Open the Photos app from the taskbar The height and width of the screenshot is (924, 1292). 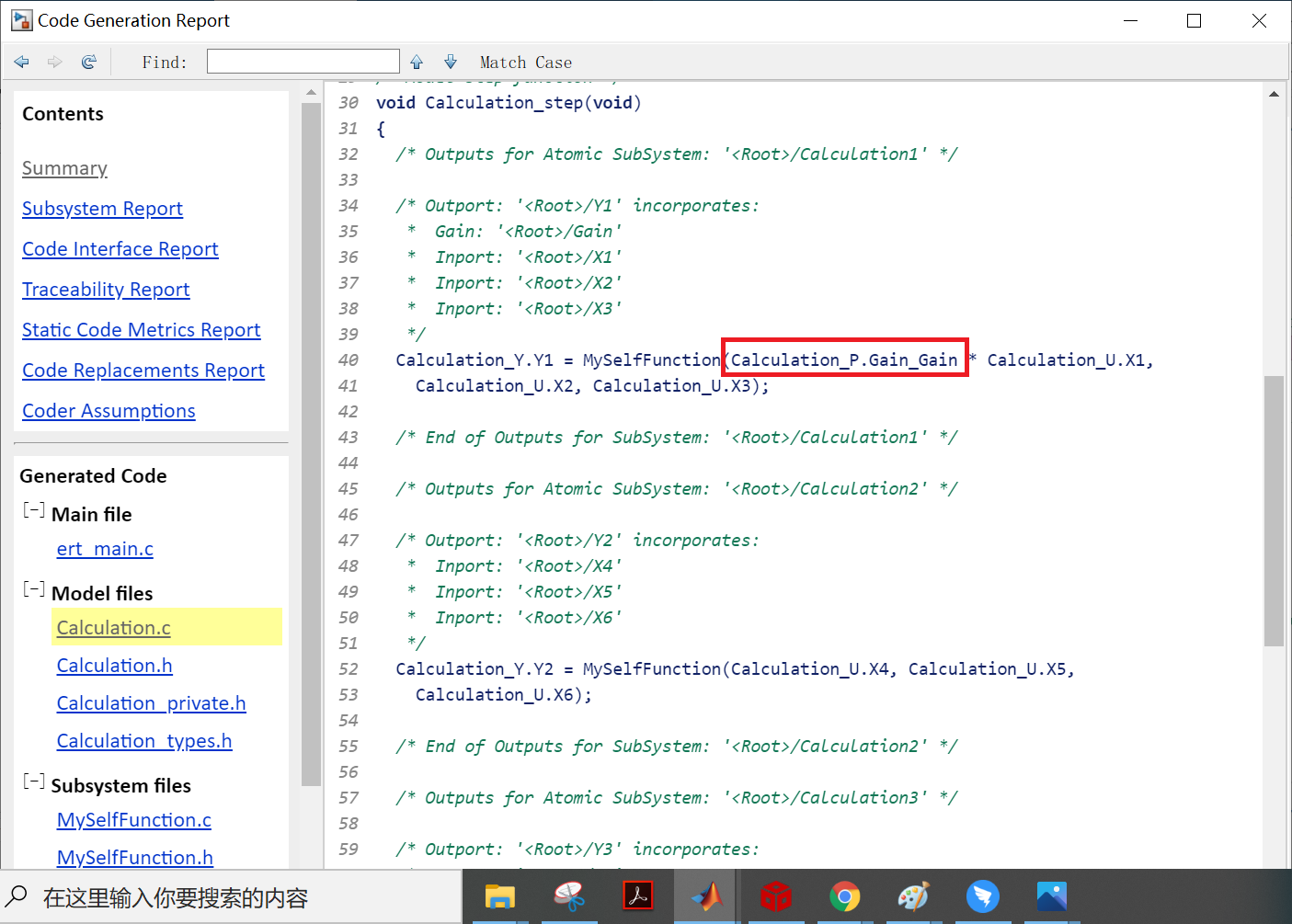pyautogui.click(x=1052, y=896)
